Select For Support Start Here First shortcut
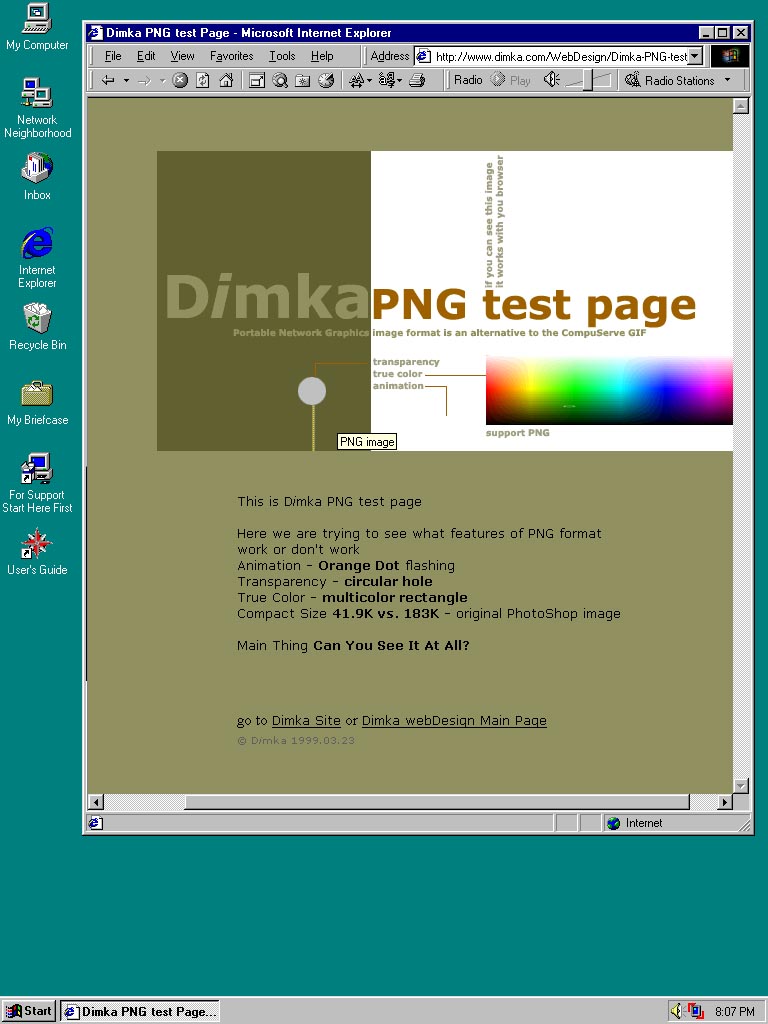The height and width of the screenshot is (1024, 768). coord(37,483)
